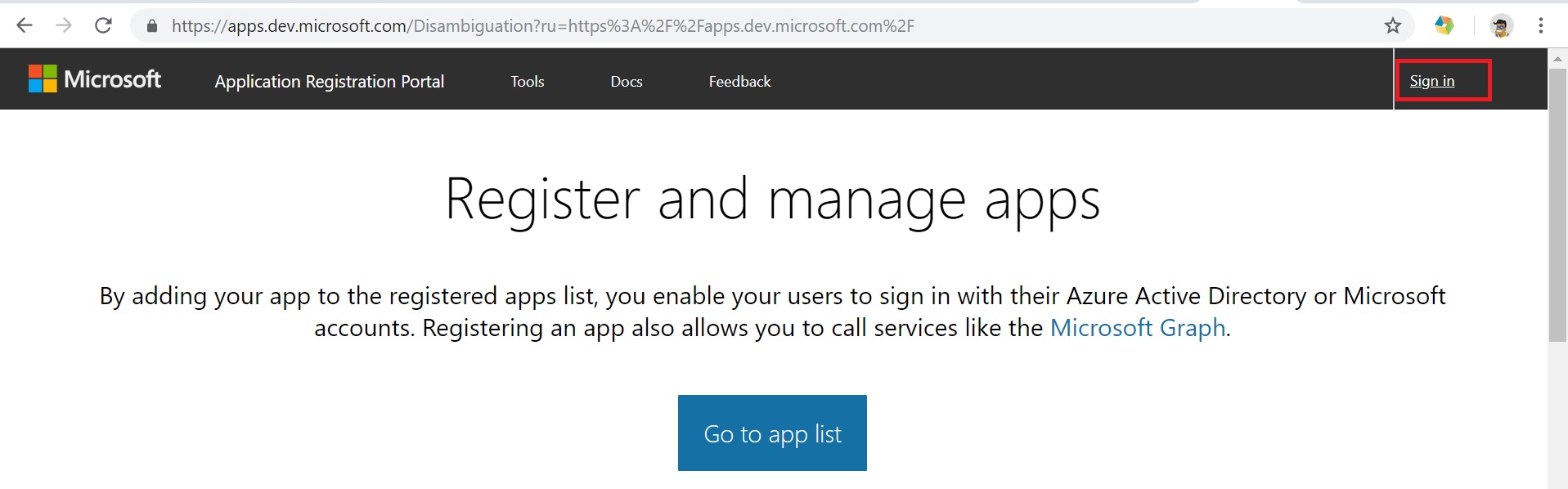This screenshot has width=1568, height=489.
Task: Click the Application Registration Portal title
Action: pyautogui.click(x=330, y=82)
